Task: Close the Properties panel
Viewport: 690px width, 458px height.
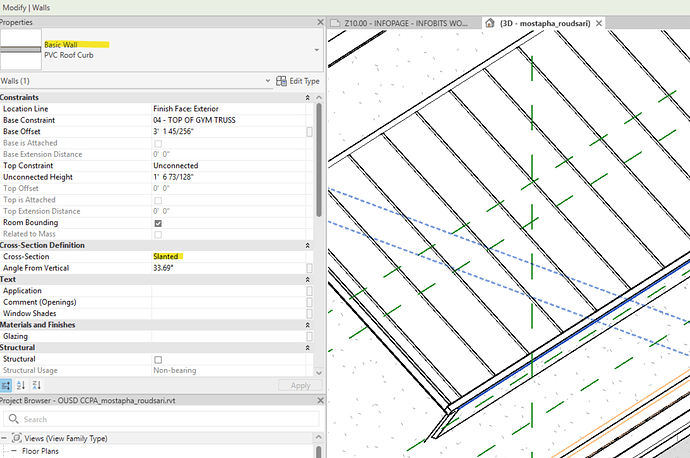Action: (319, 21)
